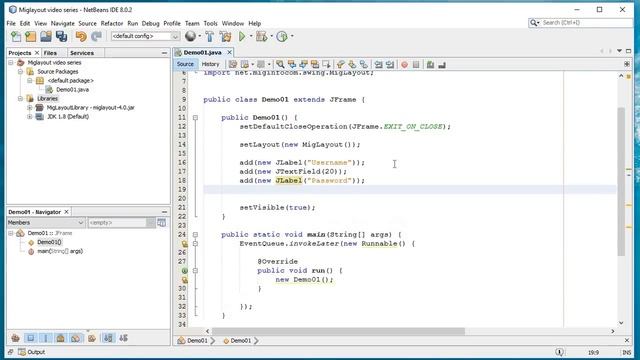Click the Profile Project clock icon
This screenshot has width=640, height=360.
click(x=282, y=36)
